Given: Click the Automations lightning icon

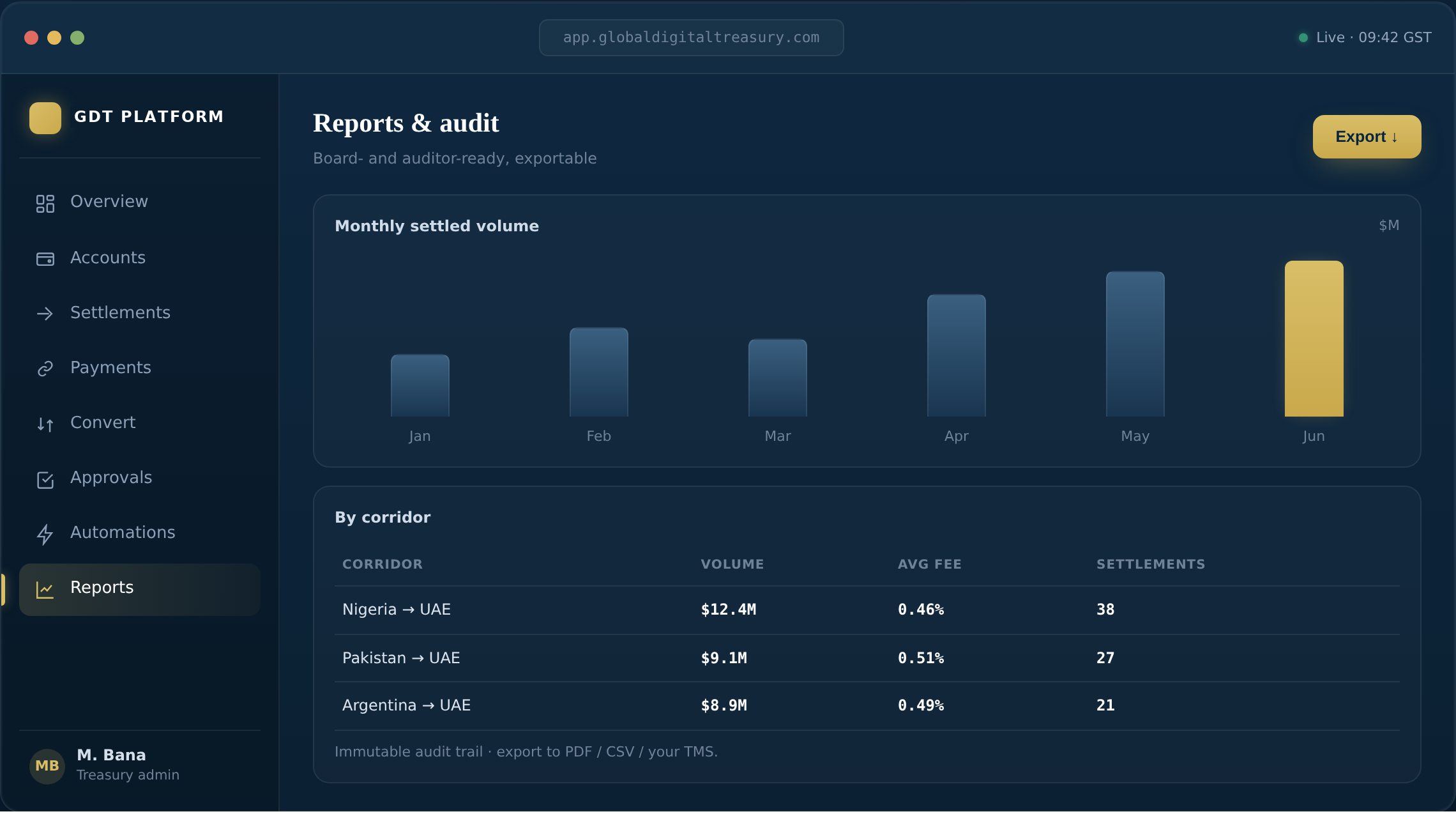Looking at the screenshot, I should click(45, 534).
